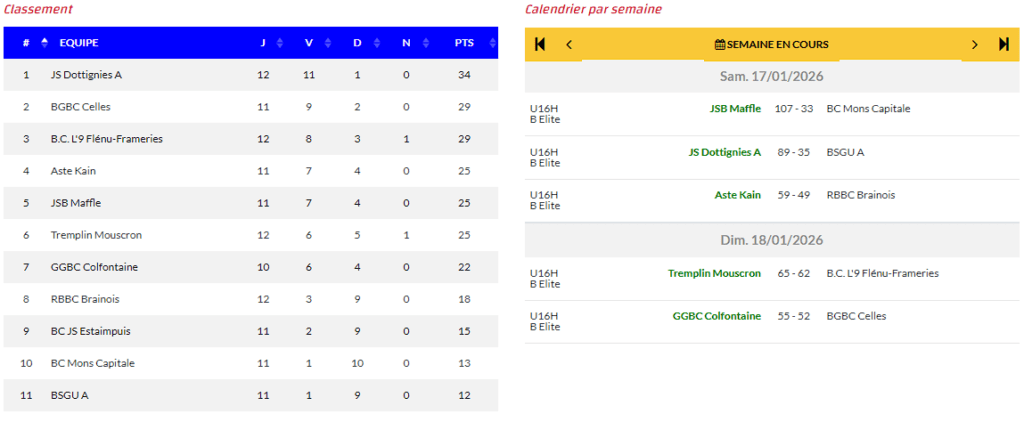Go to next week arrow
Viewport: 1024px width, 430px height.
(975, 44)
